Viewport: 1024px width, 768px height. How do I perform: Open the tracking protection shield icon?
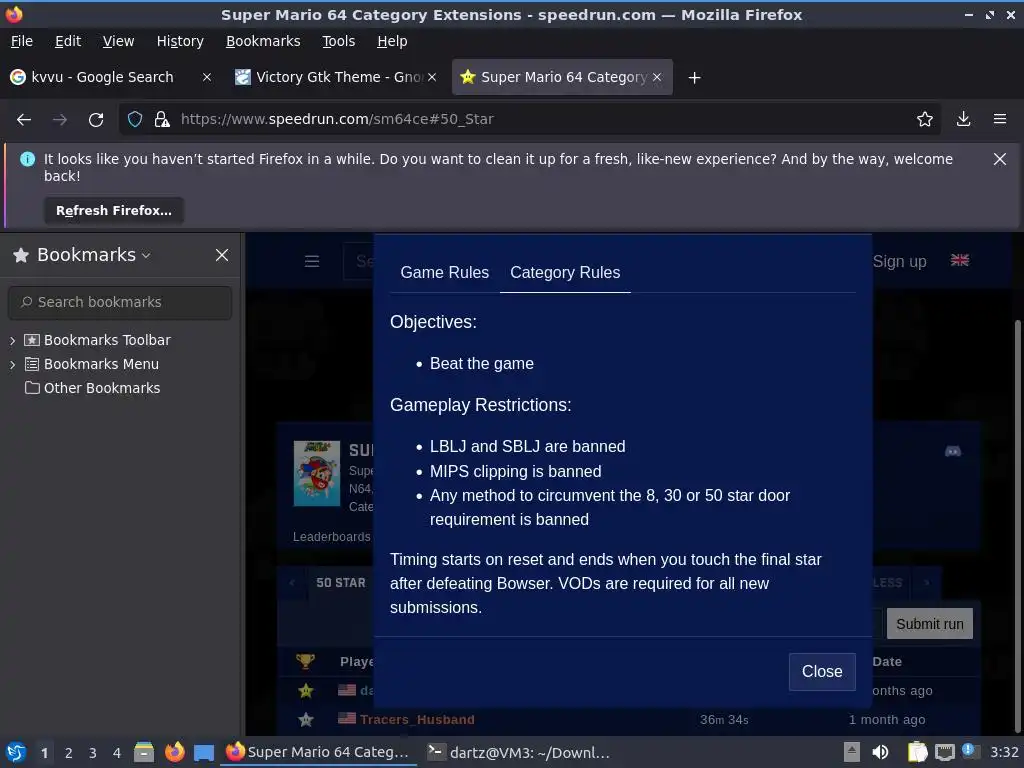[x=135, y=120]
